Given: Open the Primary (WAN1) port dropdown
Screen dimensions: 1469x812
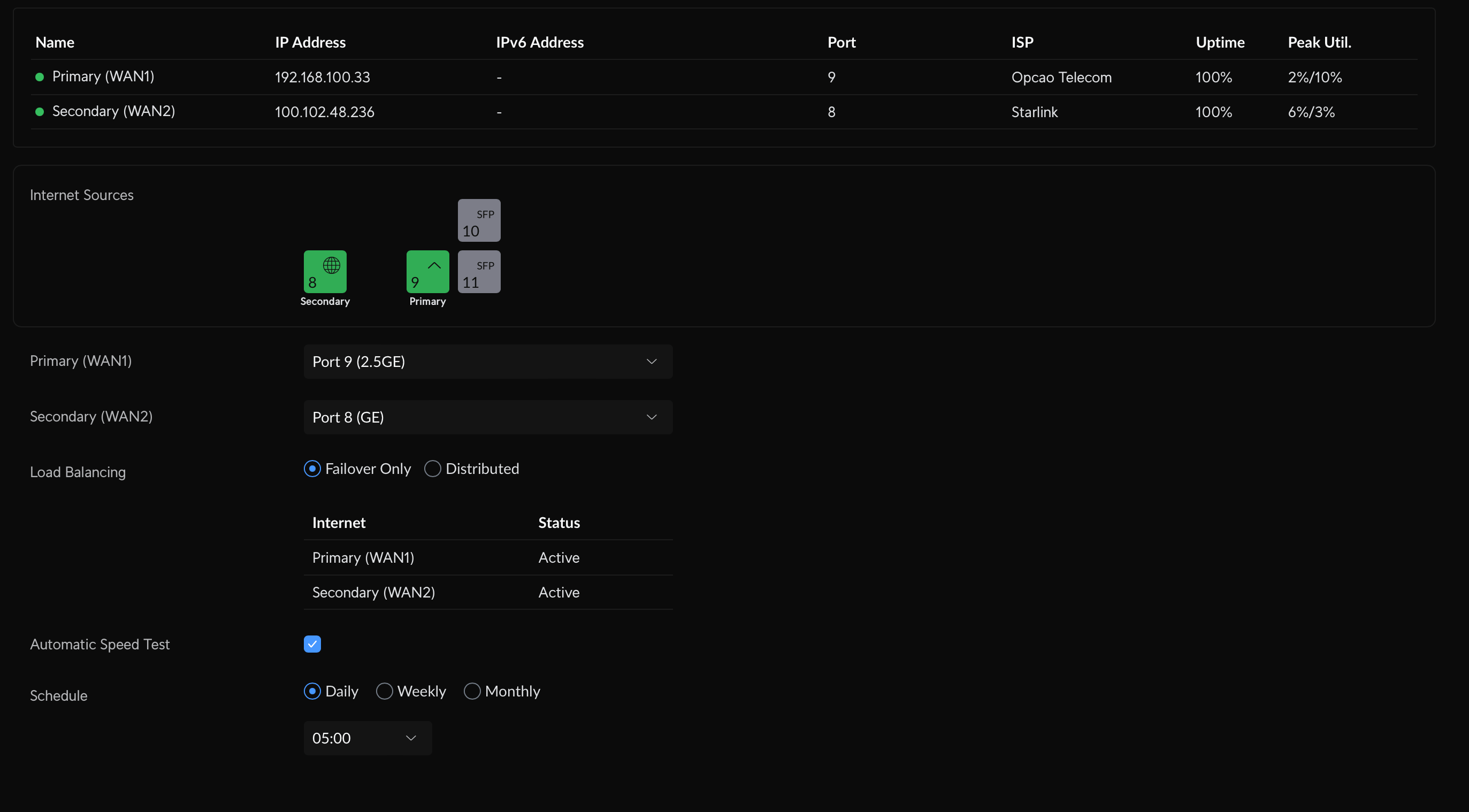Looking at the screenshot, I should (x=487, y=362).
